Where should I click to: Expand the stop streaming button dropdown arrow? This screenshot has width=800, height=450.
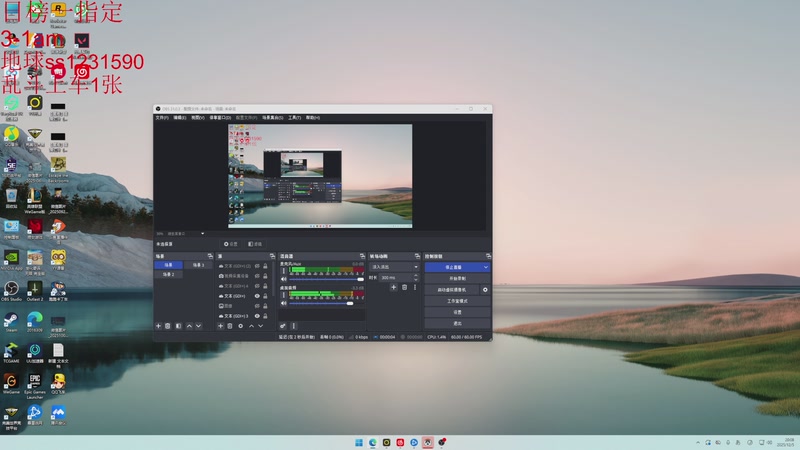tap(486, 267)
